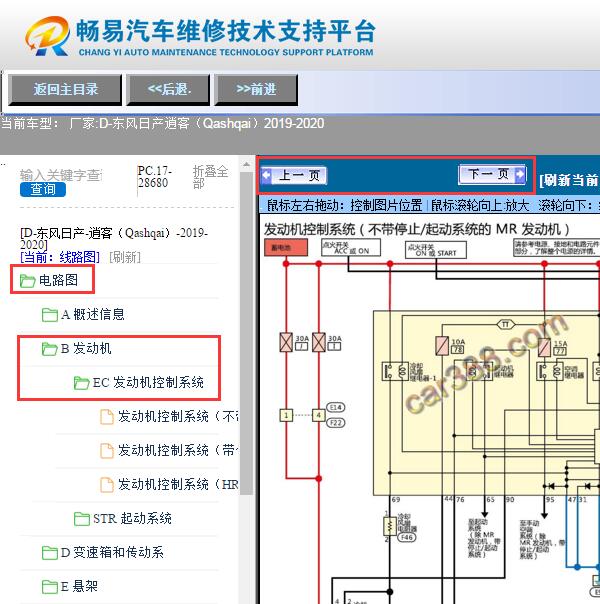Click sidebar scrollbar up arrow
The image size is (600, 604).
(246, 165)
